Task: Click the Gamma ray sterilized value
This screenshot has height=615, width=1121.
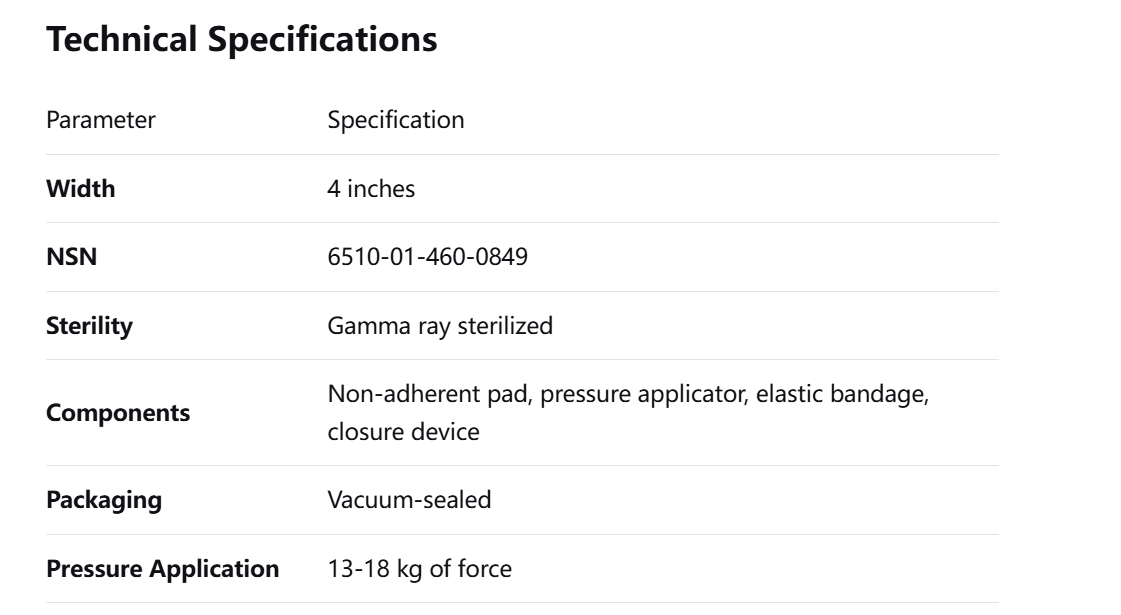Action: [x=440, y=326]
